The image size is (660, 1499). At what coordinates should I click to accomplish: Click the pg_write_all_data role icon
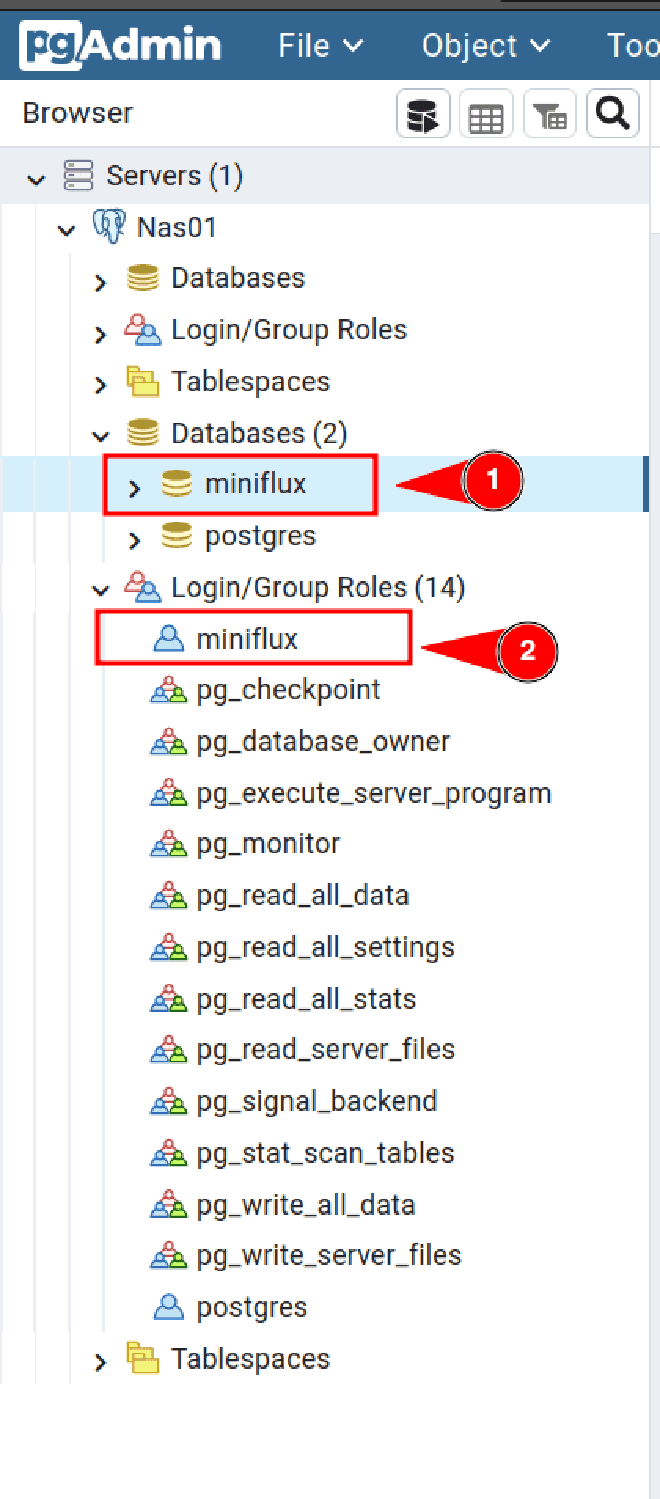(168, 1205)
